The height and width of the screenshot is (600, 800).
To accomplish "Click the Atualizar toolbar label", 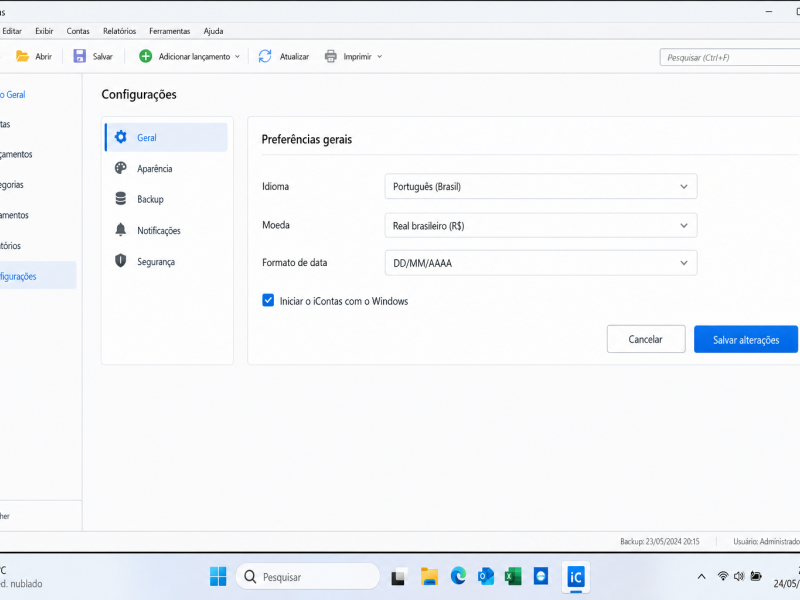I will tap(294, 57).
